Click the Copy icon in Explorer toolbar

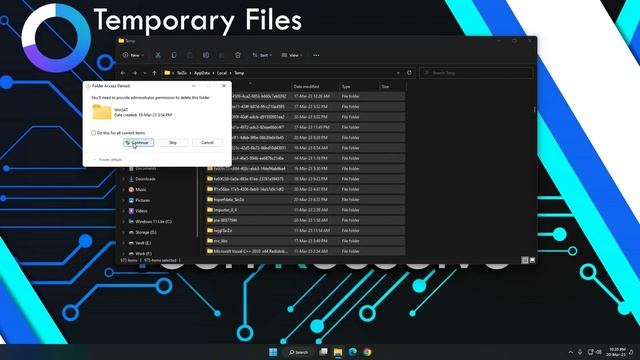pos(173,55)
